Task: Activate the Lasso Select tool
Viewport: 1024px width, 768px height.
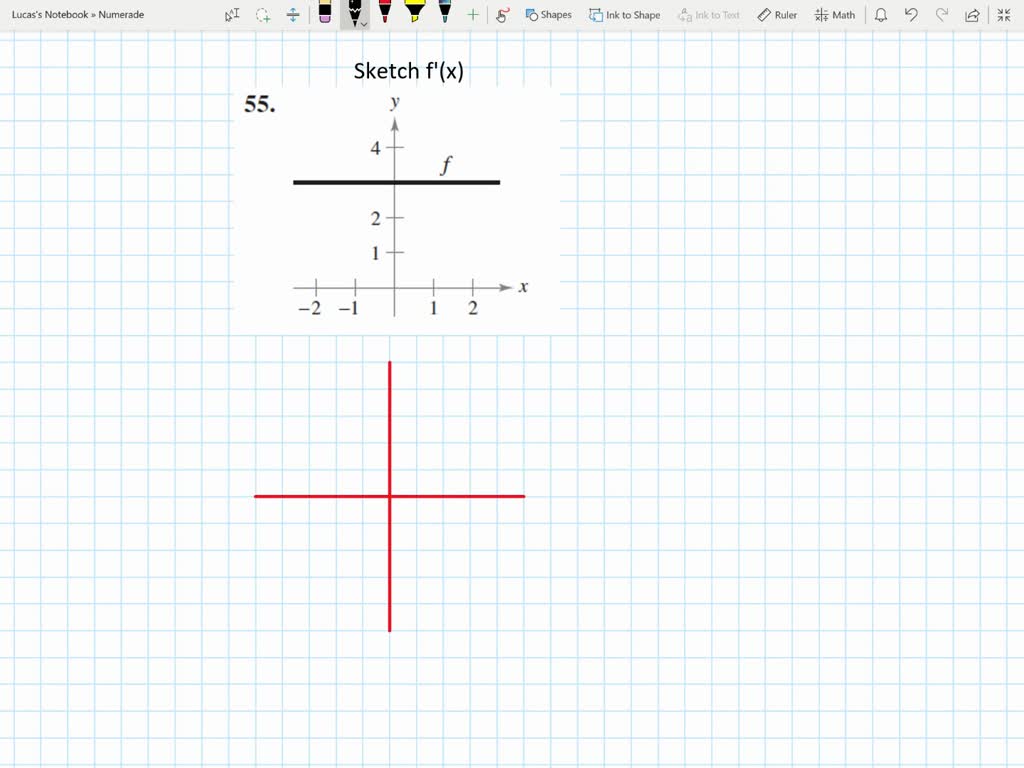Action: click(262, 14)
